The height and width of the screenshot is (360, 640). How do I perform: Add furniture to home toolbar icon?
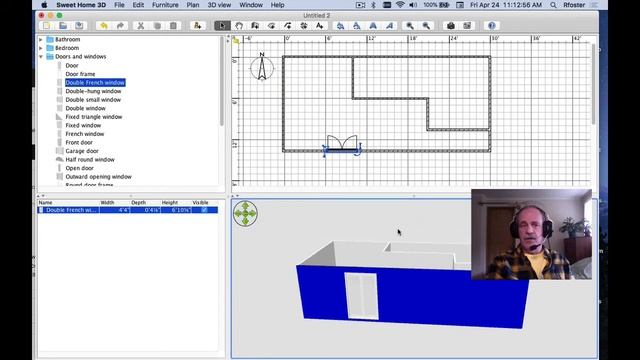point(198,26)
